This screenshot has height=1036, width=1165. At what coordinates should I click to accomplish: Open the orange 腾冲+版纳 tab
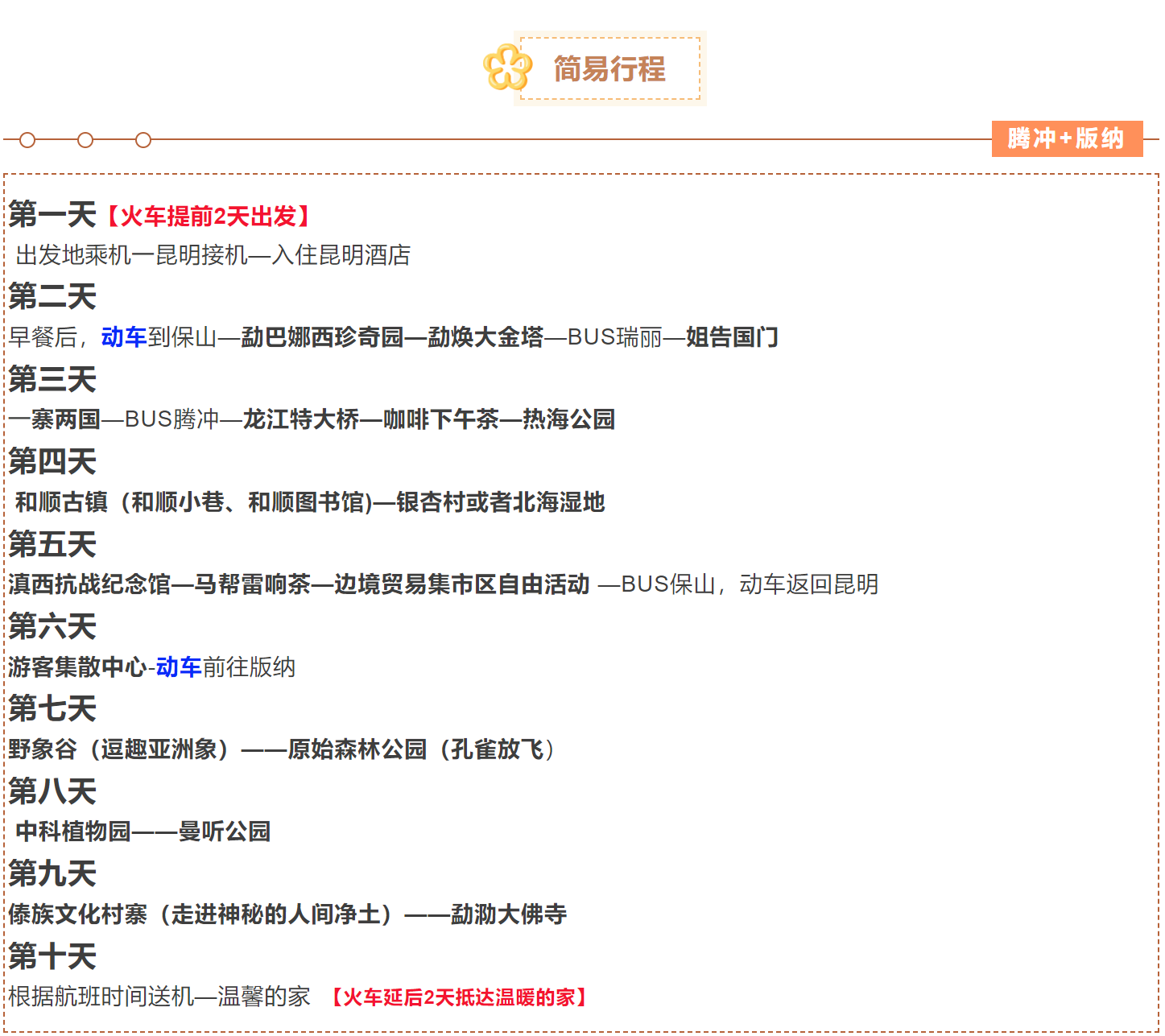(1066, 138)
